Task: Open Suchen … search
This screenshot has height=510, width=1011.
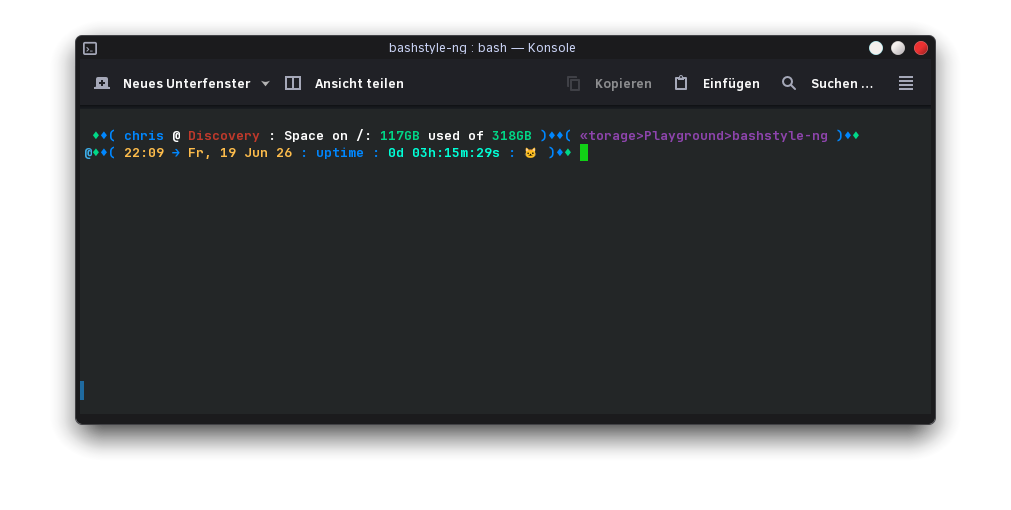Action: 842,84
